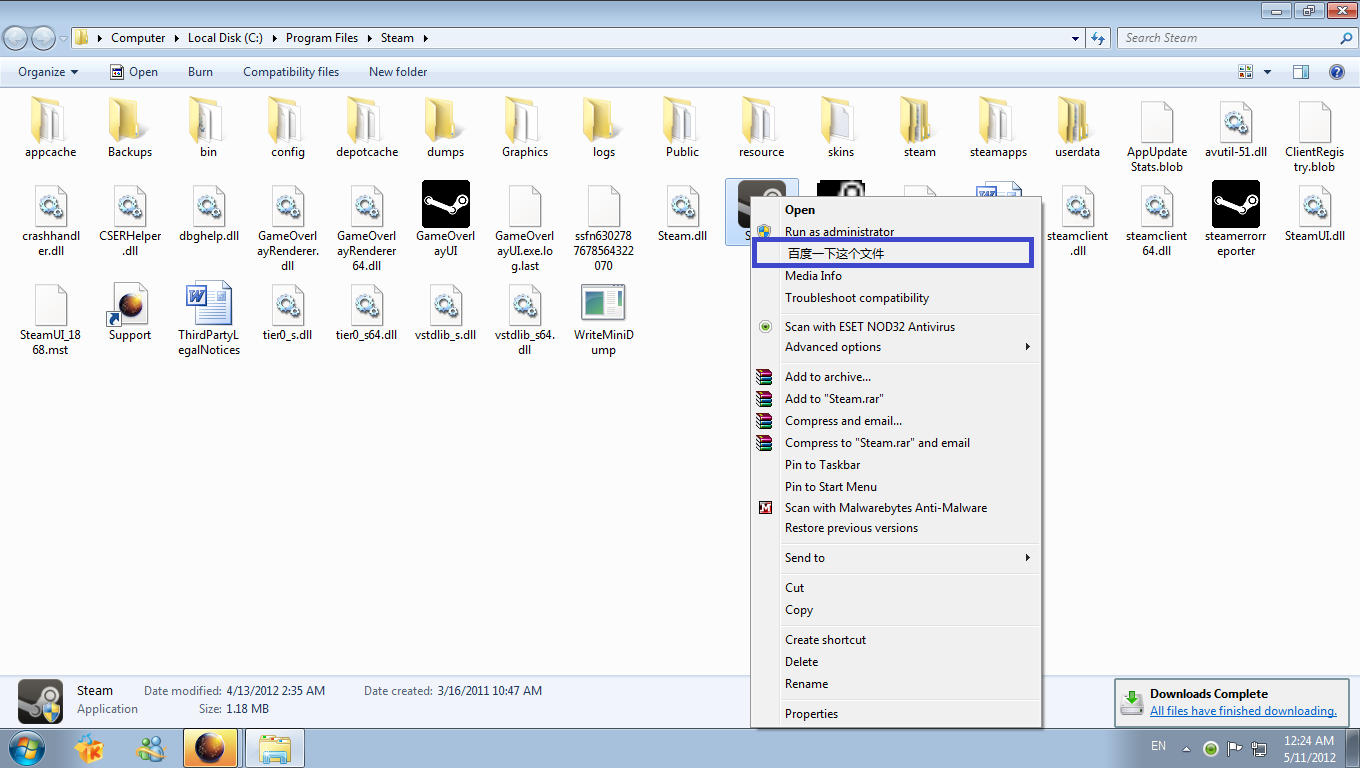Choose Troubleshoot compatibility entry

(896, 298)
